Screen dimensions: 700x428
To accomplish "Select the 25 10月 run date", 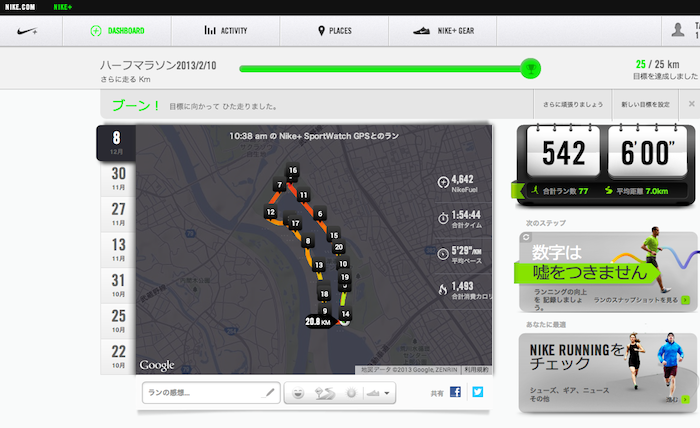I will pos(118,321).
